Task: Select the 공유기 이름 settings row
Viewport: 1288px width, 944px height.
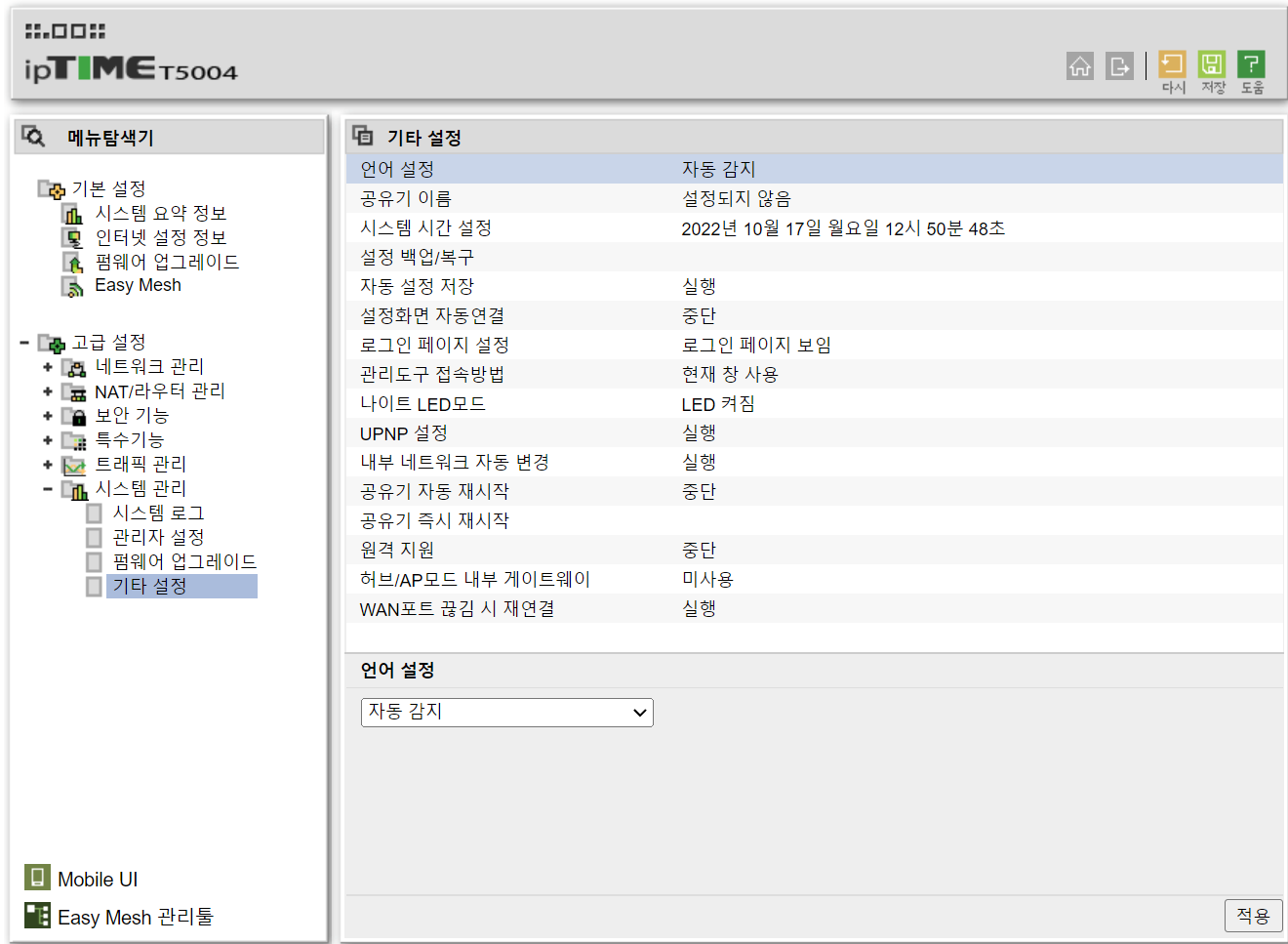Action: tap(814, 198)
